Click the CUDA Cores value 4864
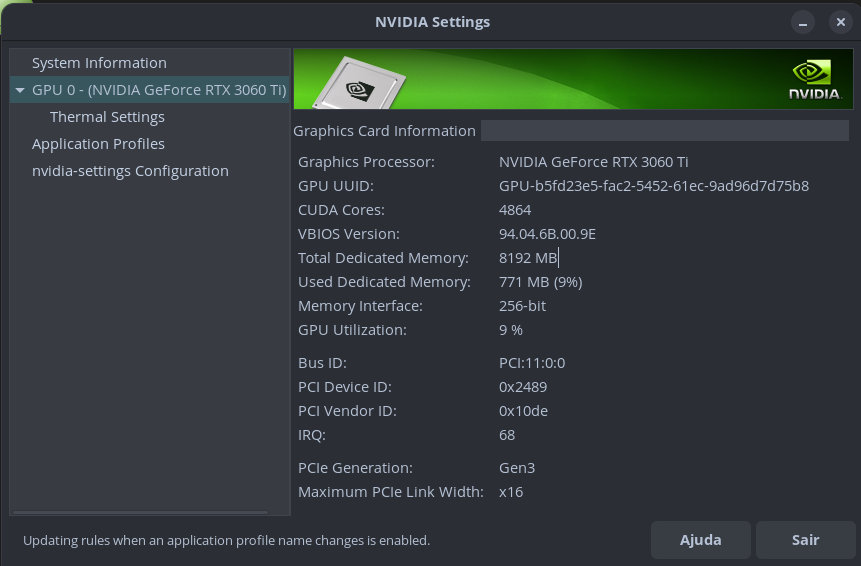The width and height of the screenshot is (861, 566). (x=515, y=210)
